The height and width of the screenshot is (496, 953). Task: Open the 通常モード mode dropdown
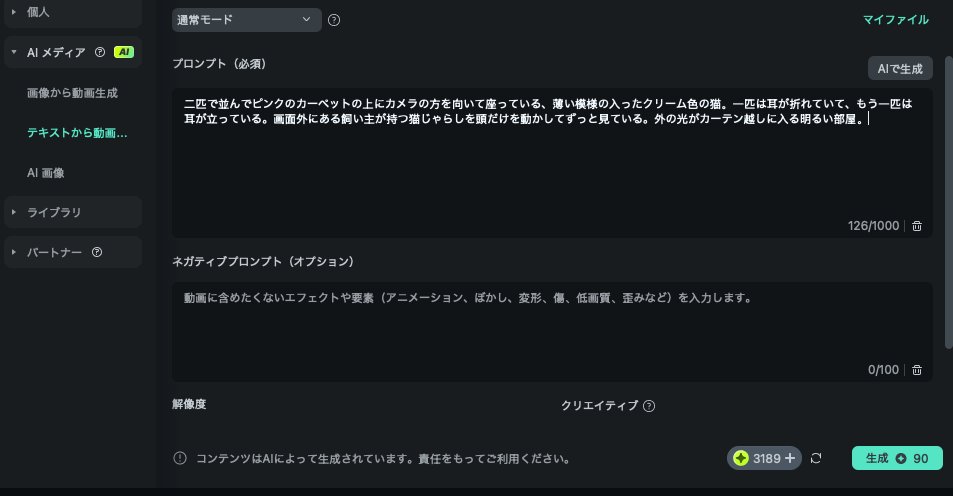click(x=247, y=19)
